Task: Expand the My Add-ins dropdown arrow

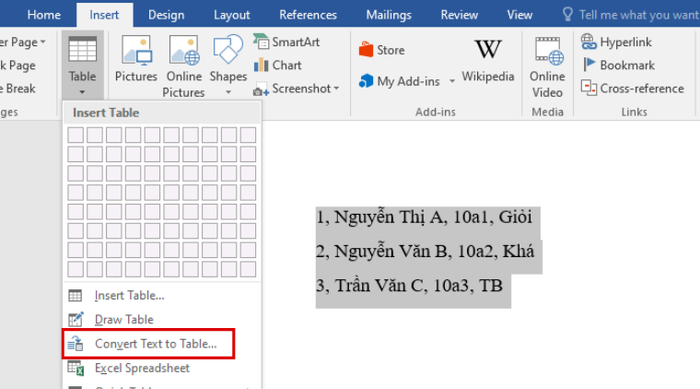Action: coord(452,81)
